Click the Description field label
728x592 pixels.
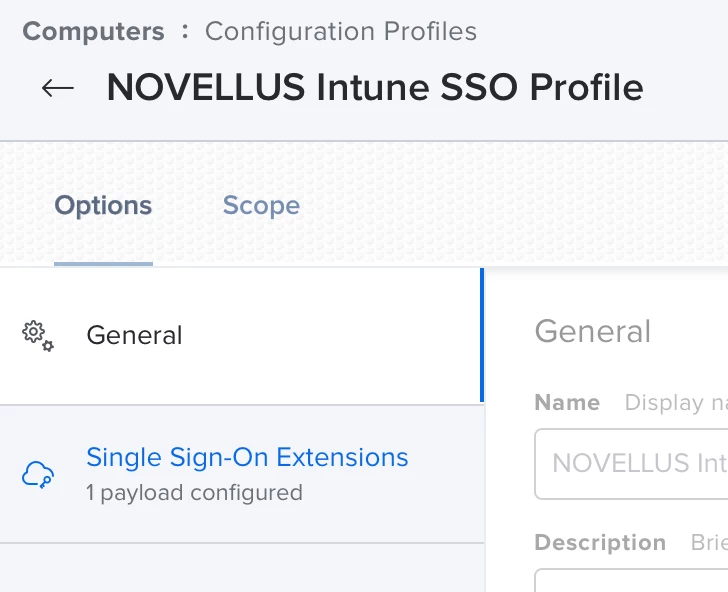point(600,542)
